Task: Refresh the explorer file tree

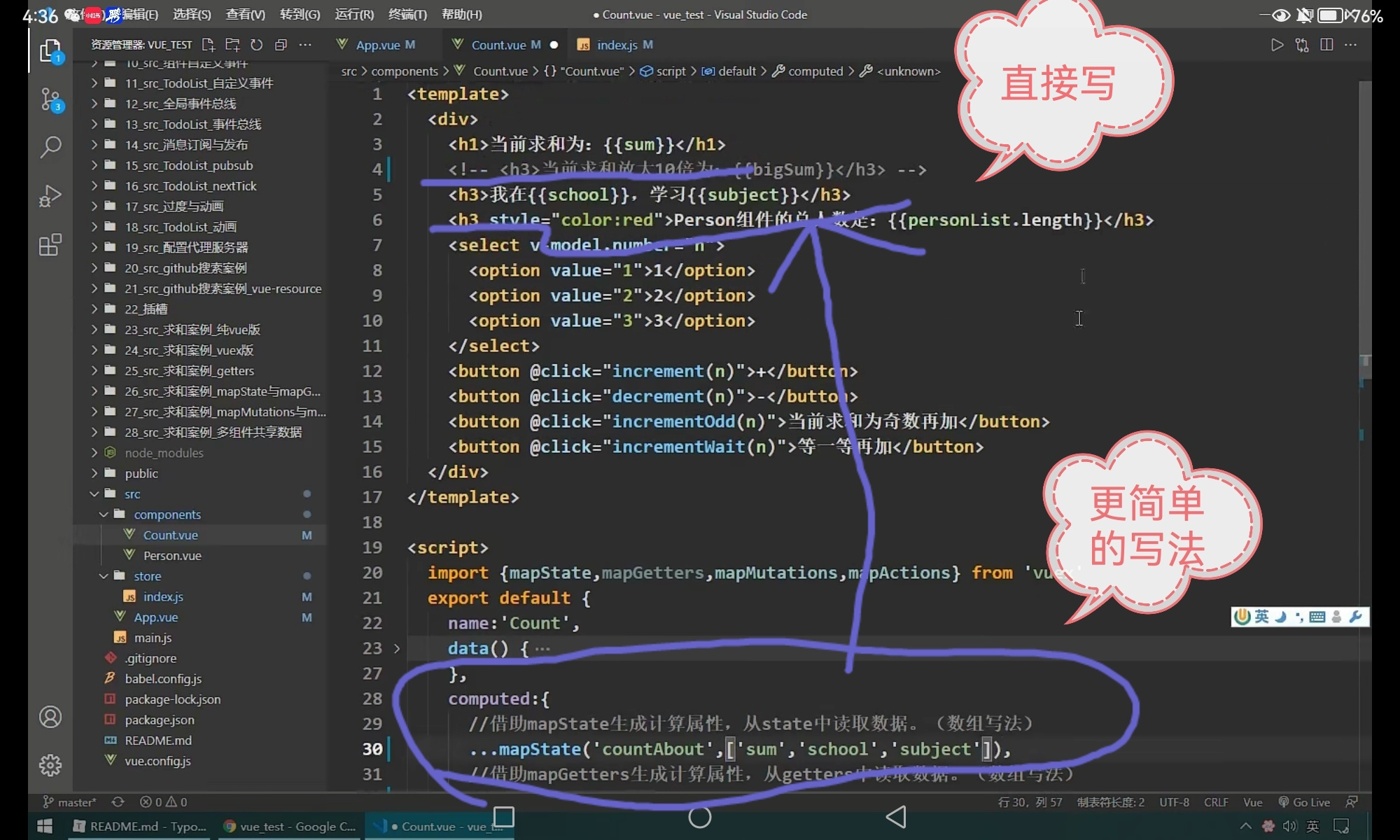Action: point(257,45)
